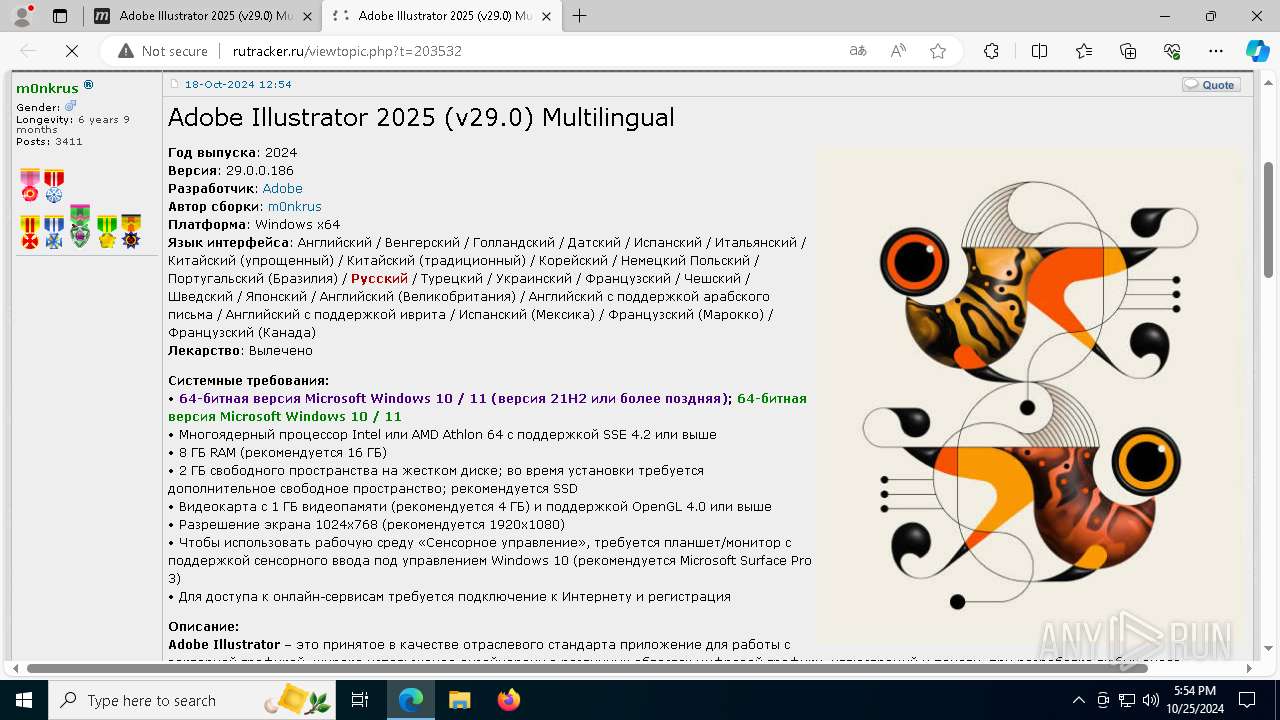Click the user info icon next to m0nkrus
The image size is (1280, 720).
tap(88, 85)
